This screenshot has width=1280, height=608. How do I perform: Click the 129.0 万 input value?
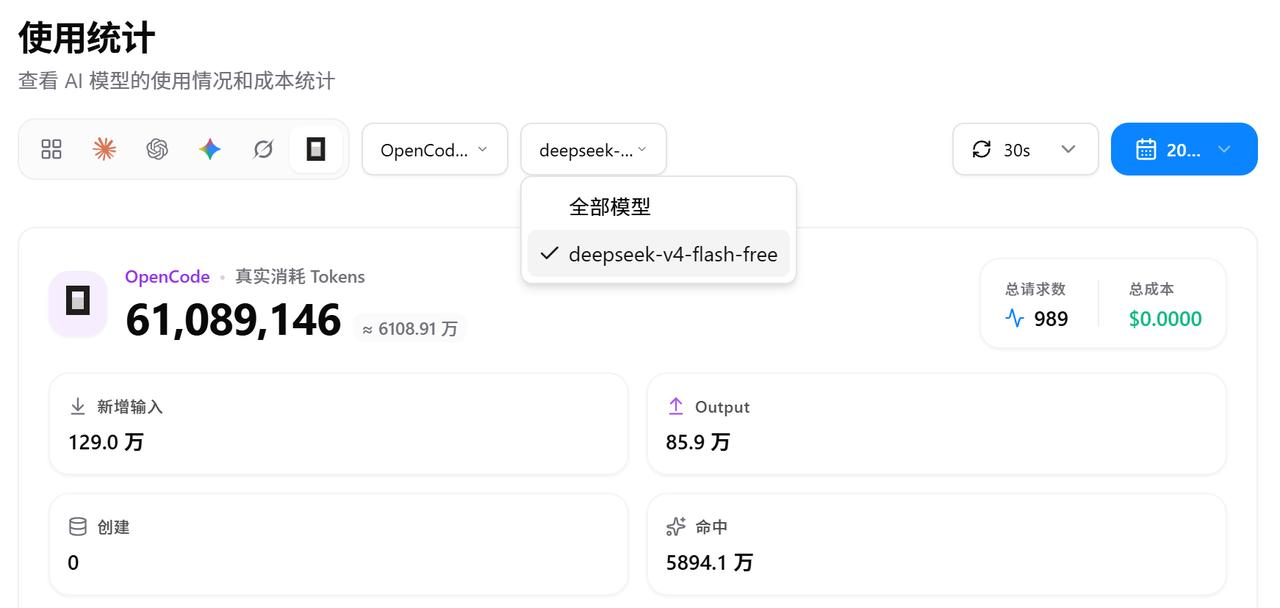(x=106, y=442)
